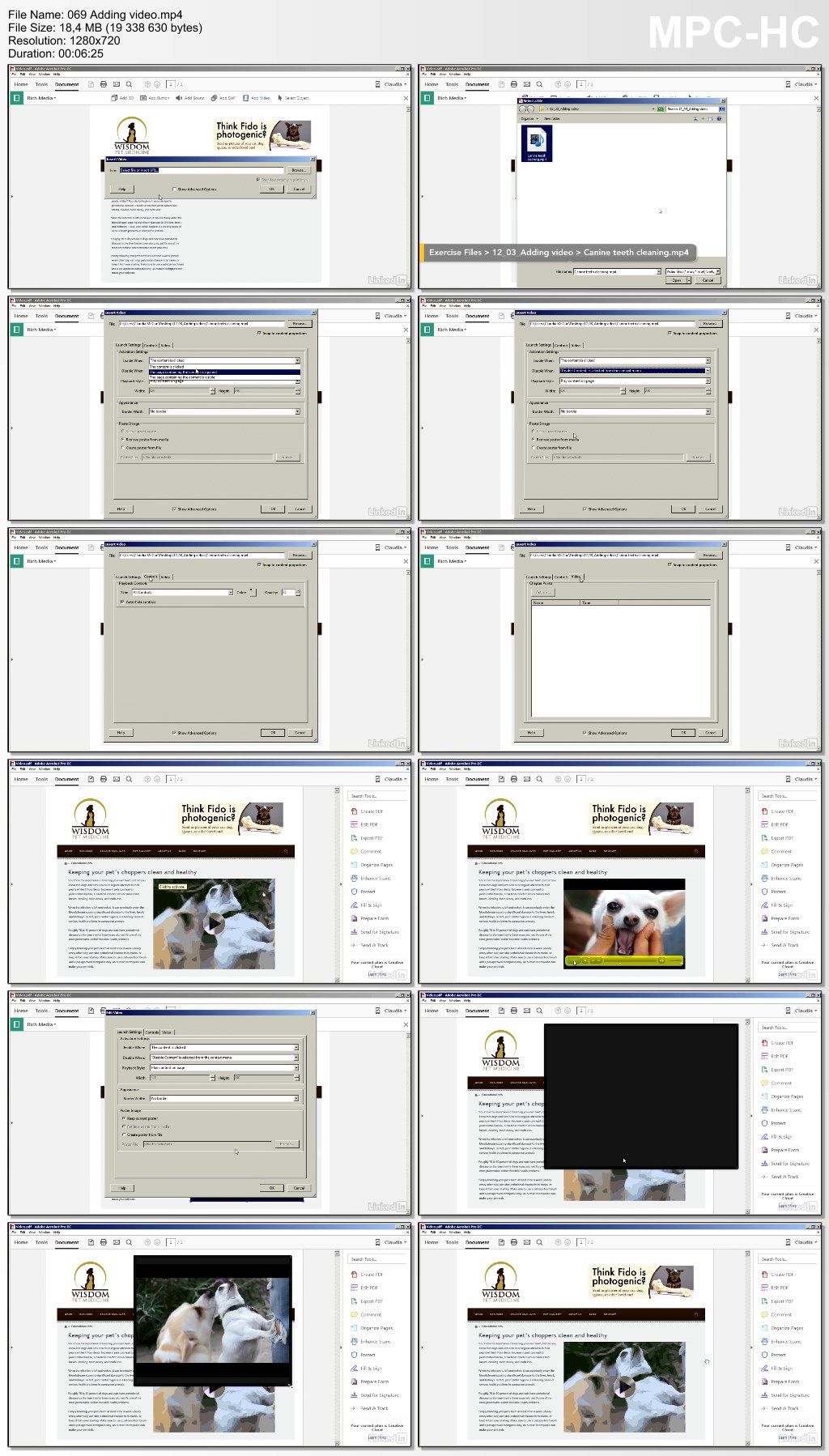Click Browse button in empty Insert Video thumbnail
Viewport: 829px width, 1456px height.
pyautogui.click(x=299, y=170)
